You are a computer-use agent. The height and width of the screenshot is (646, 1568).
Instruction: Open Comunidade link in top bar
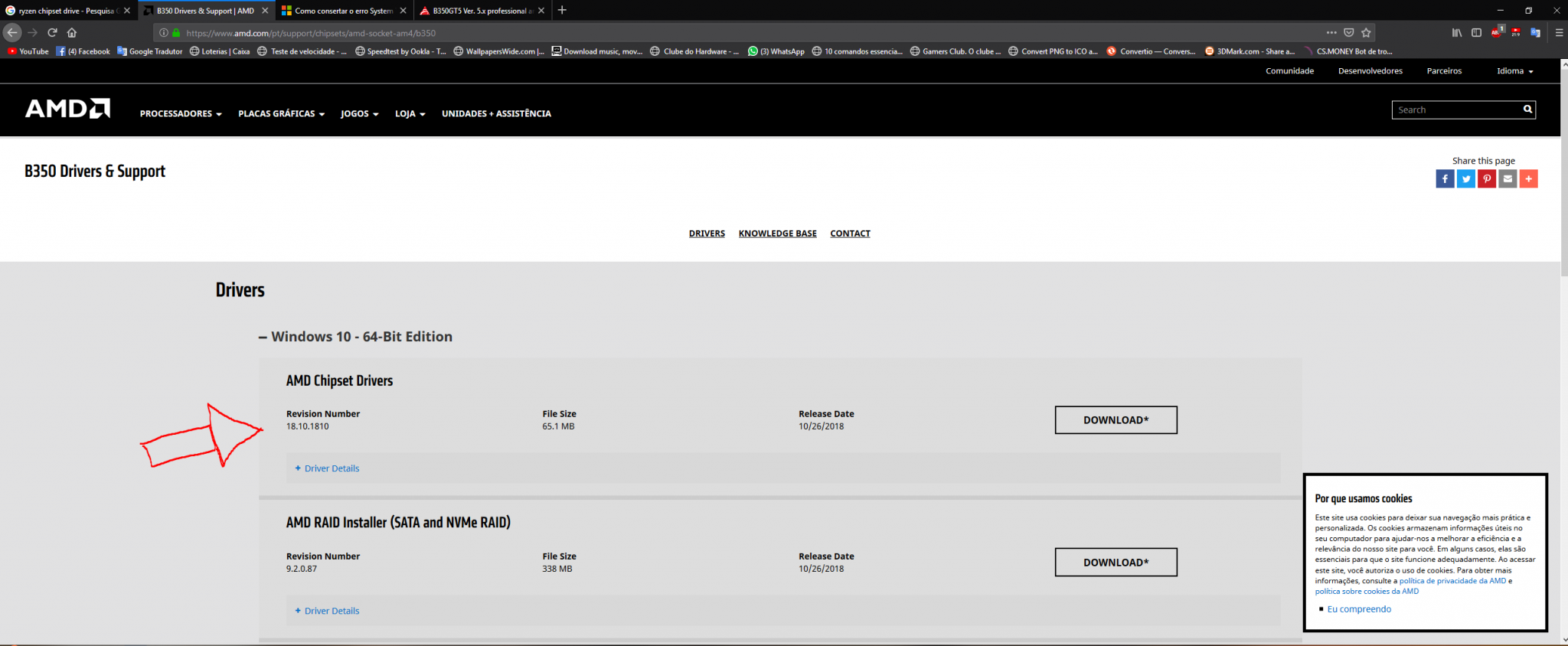click(x=1289, y=70)
